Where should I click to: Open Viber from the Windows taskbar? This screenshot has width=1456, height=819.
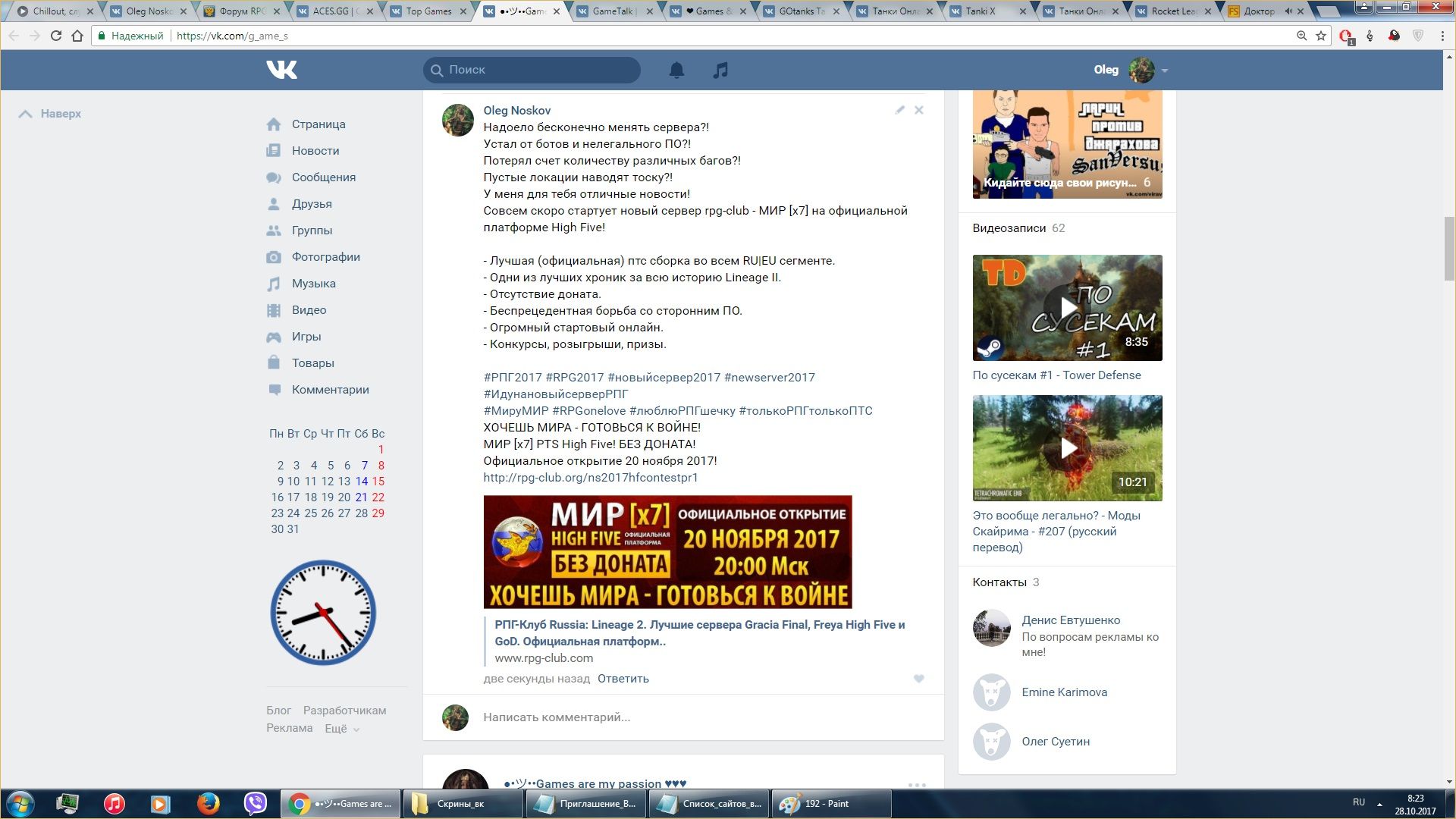(255, 803)
